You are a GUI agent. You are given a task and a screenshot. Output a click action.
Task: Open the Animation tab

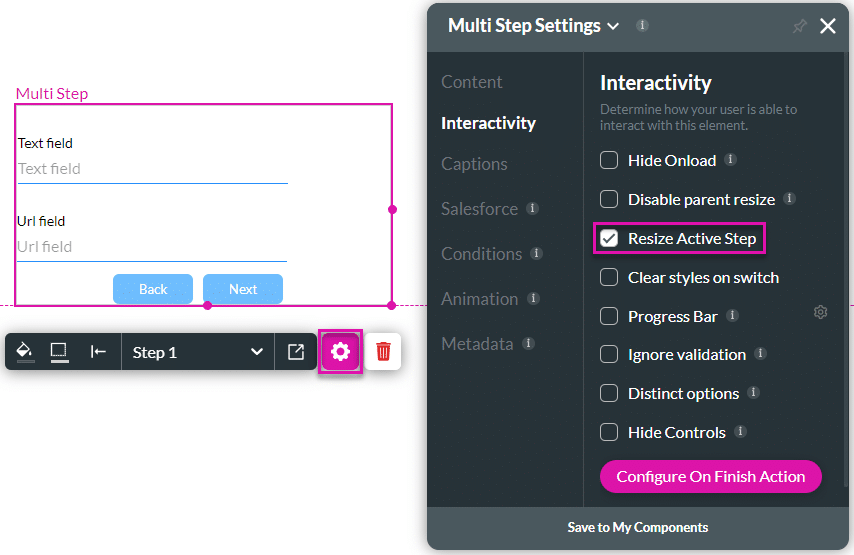coord(479,299)
